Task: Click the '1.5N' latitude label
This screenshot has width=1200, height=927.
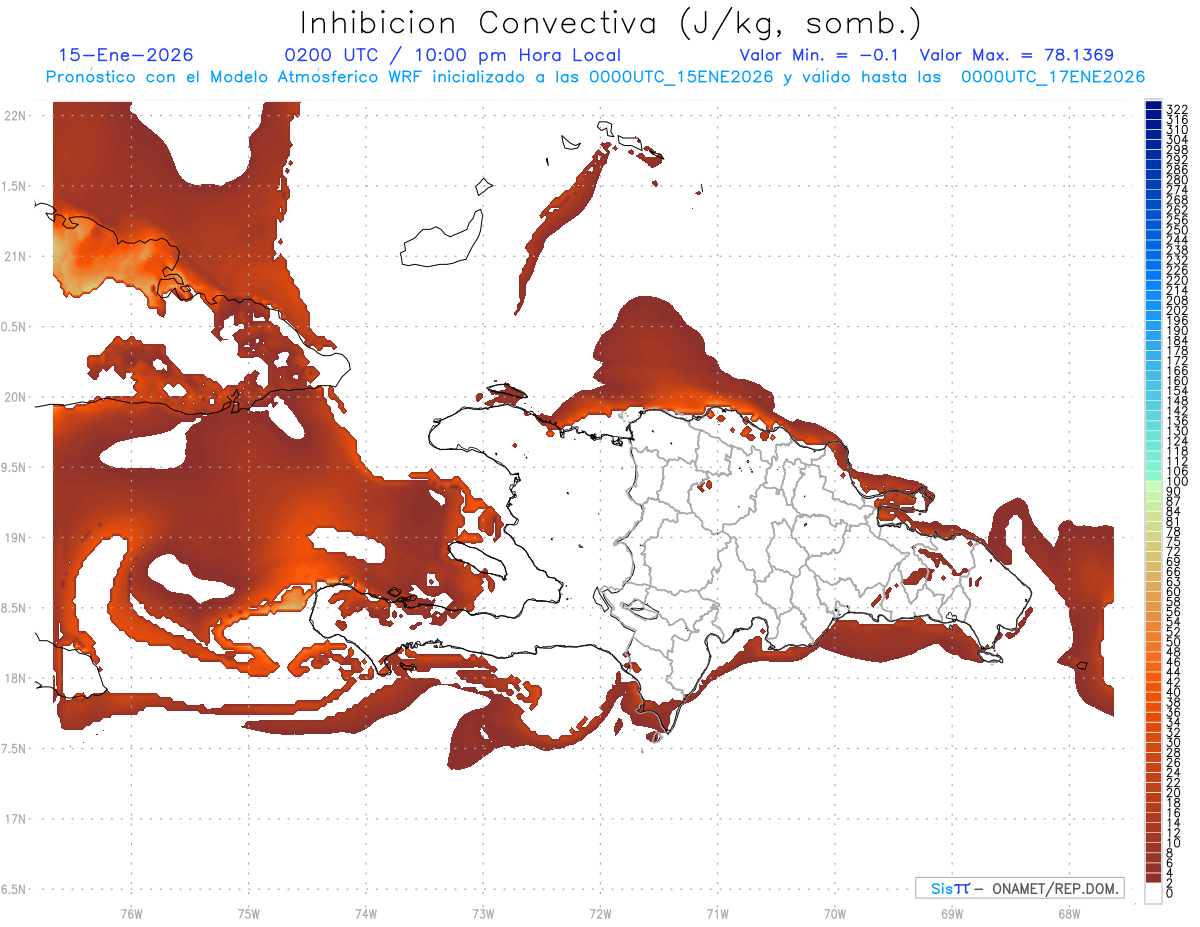Action: point(14,186)
